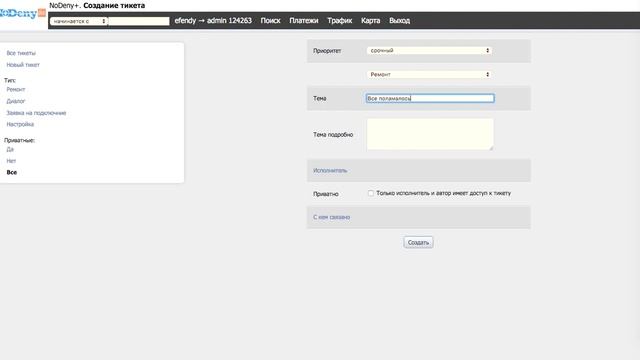Image resolution: width=640 pixels, height=360 pixels.
Task: Open 'Все тикеты' in sidebar
Action: point(21,53)
